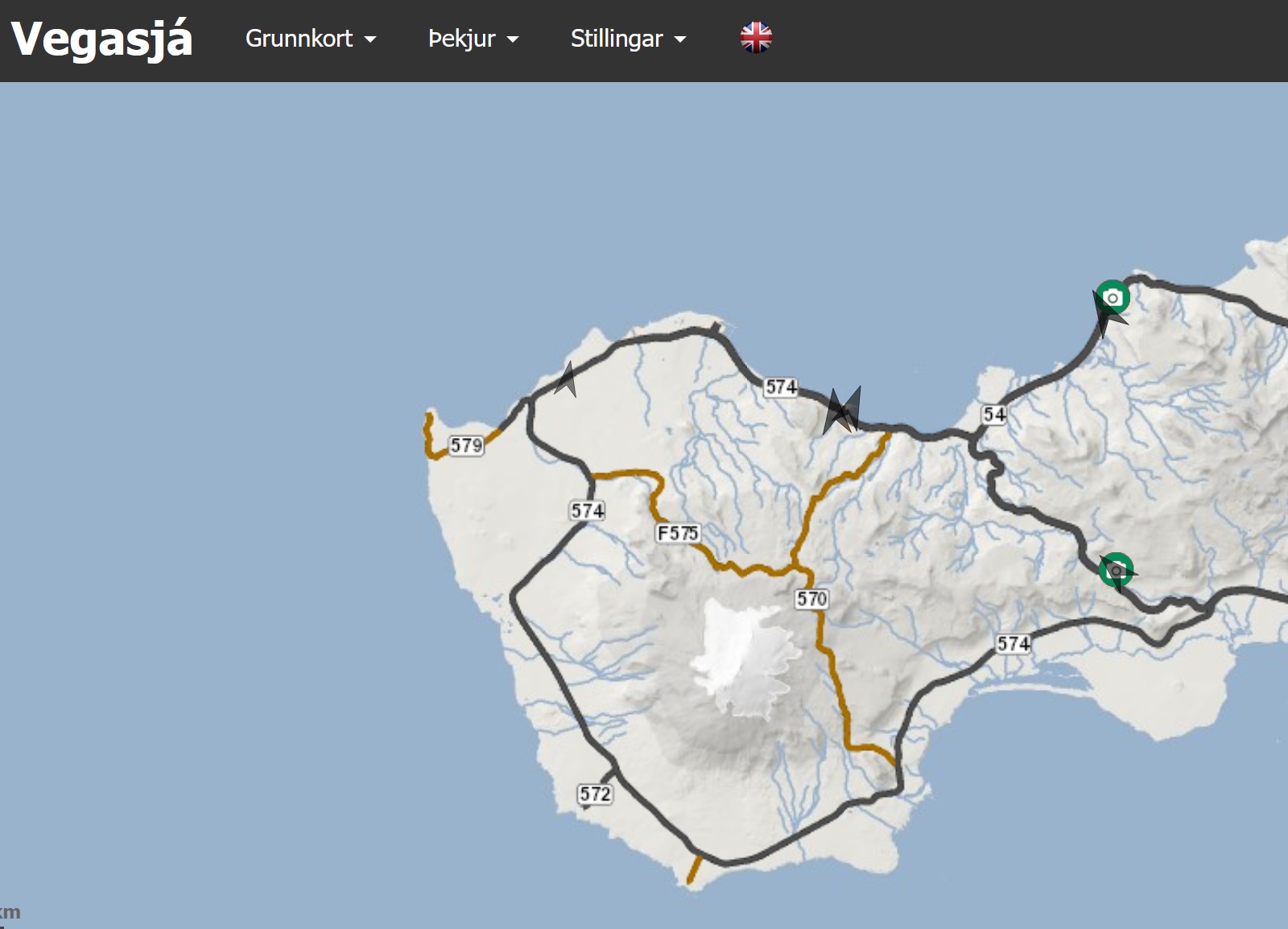
Task: Click the road 570 number label
Action: pos(811,599)
